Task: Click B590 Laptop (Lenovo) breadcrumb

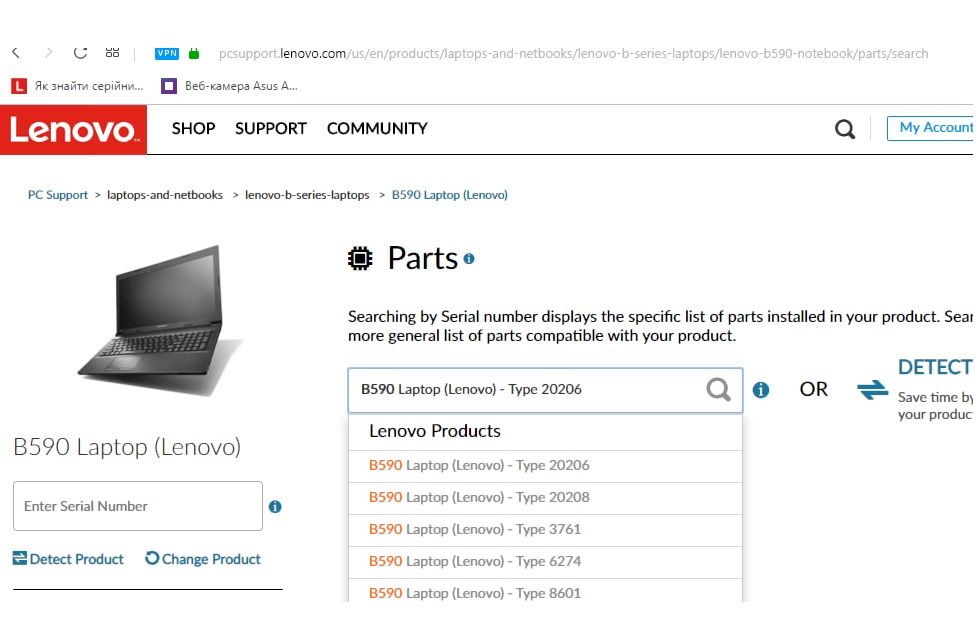Action: 449,195
